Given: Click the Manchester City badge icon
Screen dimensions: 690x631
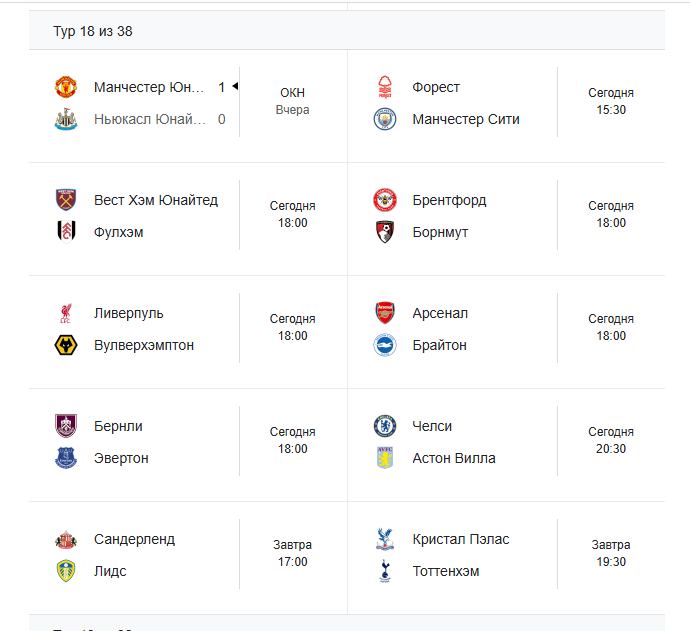Looking at the screenshot, I should [x=385, y=119].
